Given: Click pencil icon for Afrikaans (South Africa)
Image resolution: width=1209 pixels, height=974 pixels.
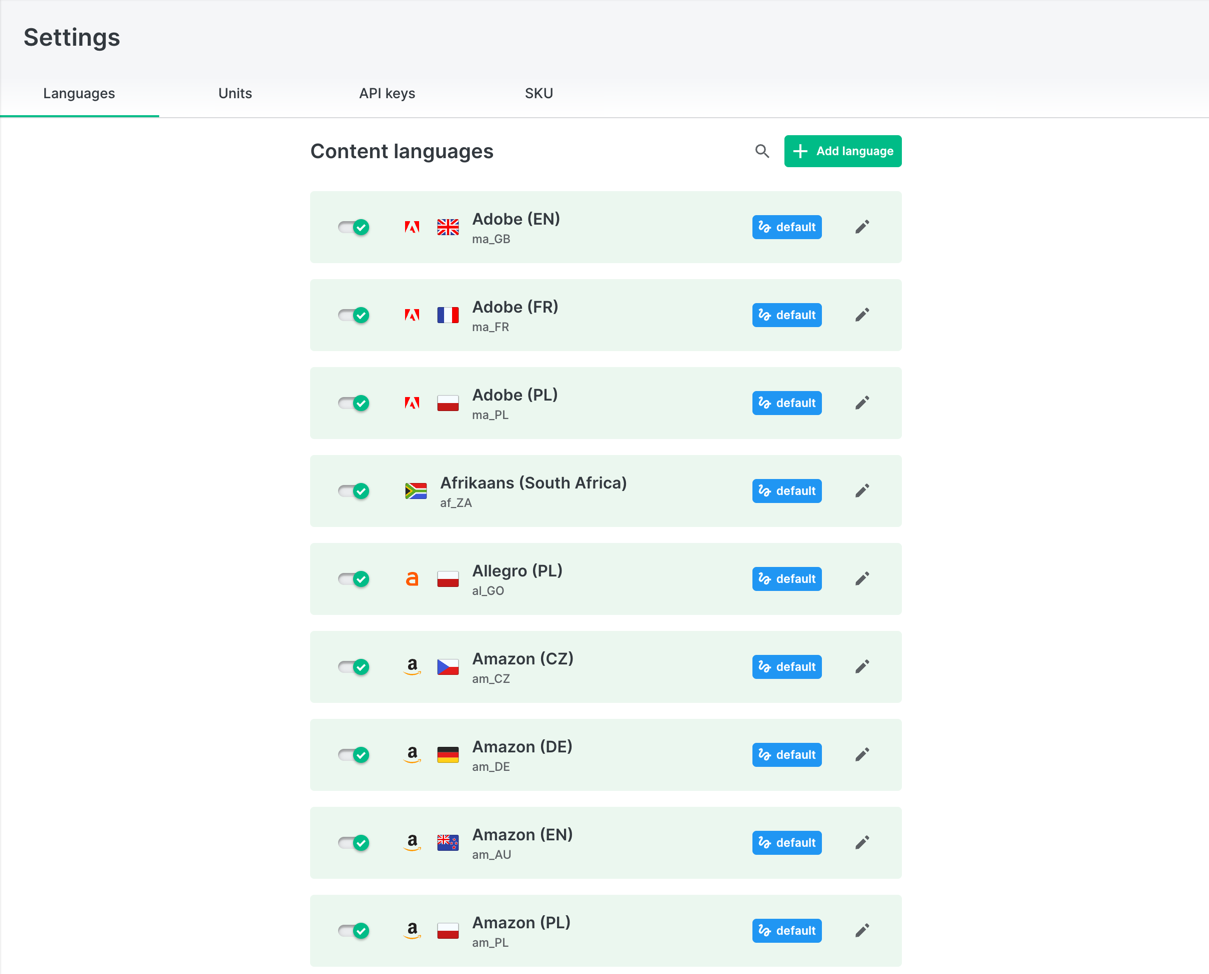Looking at the screenshot, I should click(862, 491).
